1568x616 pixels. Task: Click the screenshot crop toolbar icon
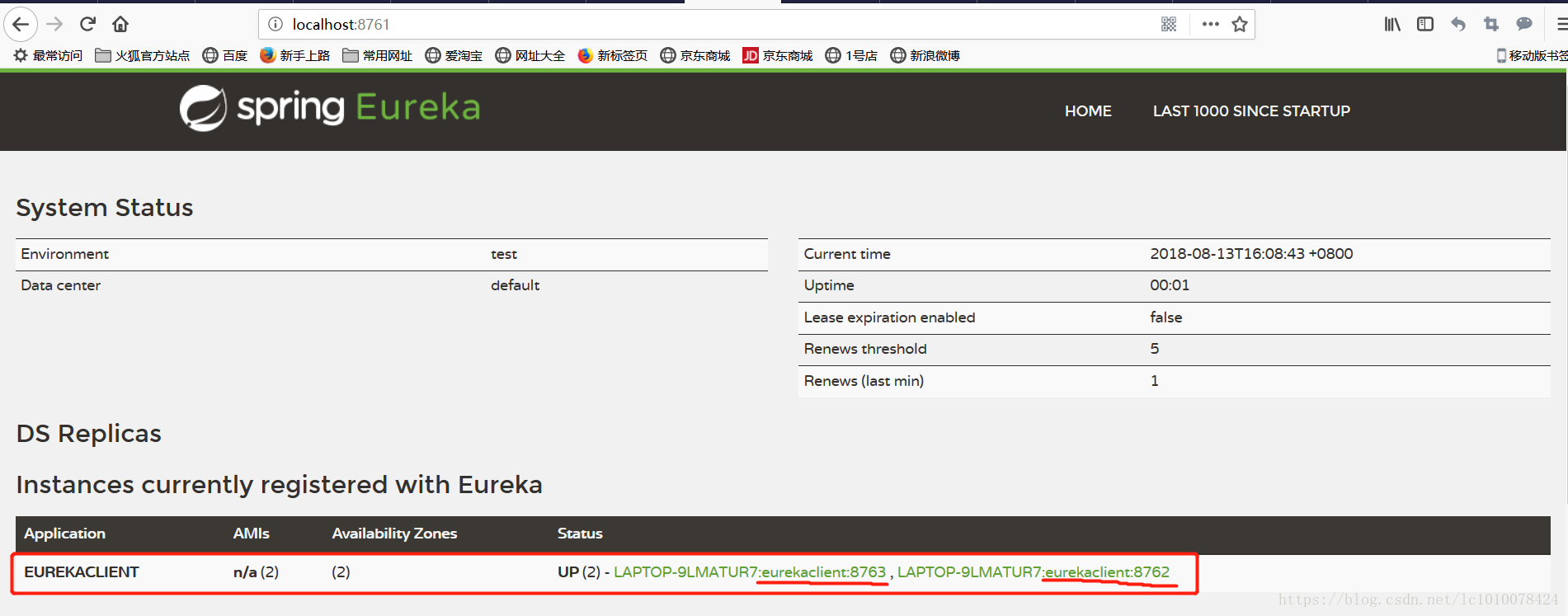(x=1491, y=24)
